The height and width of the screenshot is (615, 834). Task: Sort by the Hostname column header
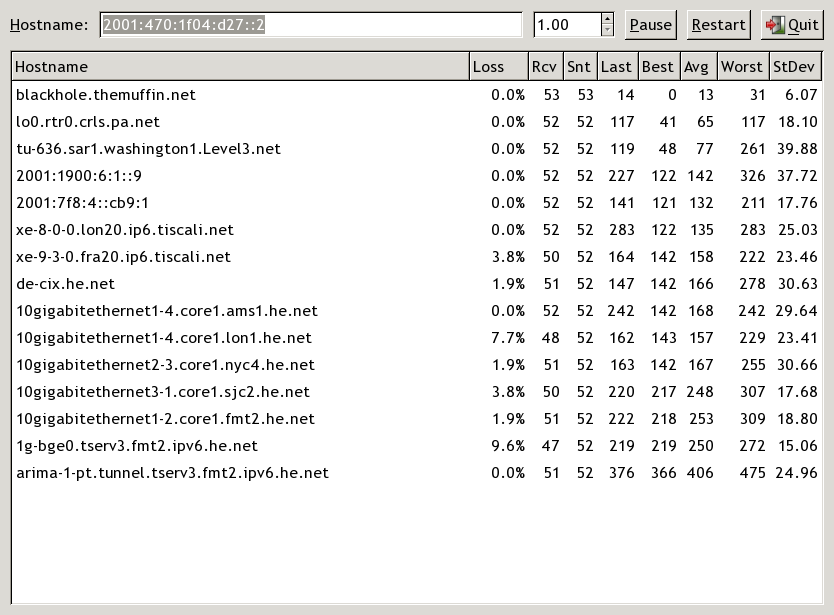[240, 67]
